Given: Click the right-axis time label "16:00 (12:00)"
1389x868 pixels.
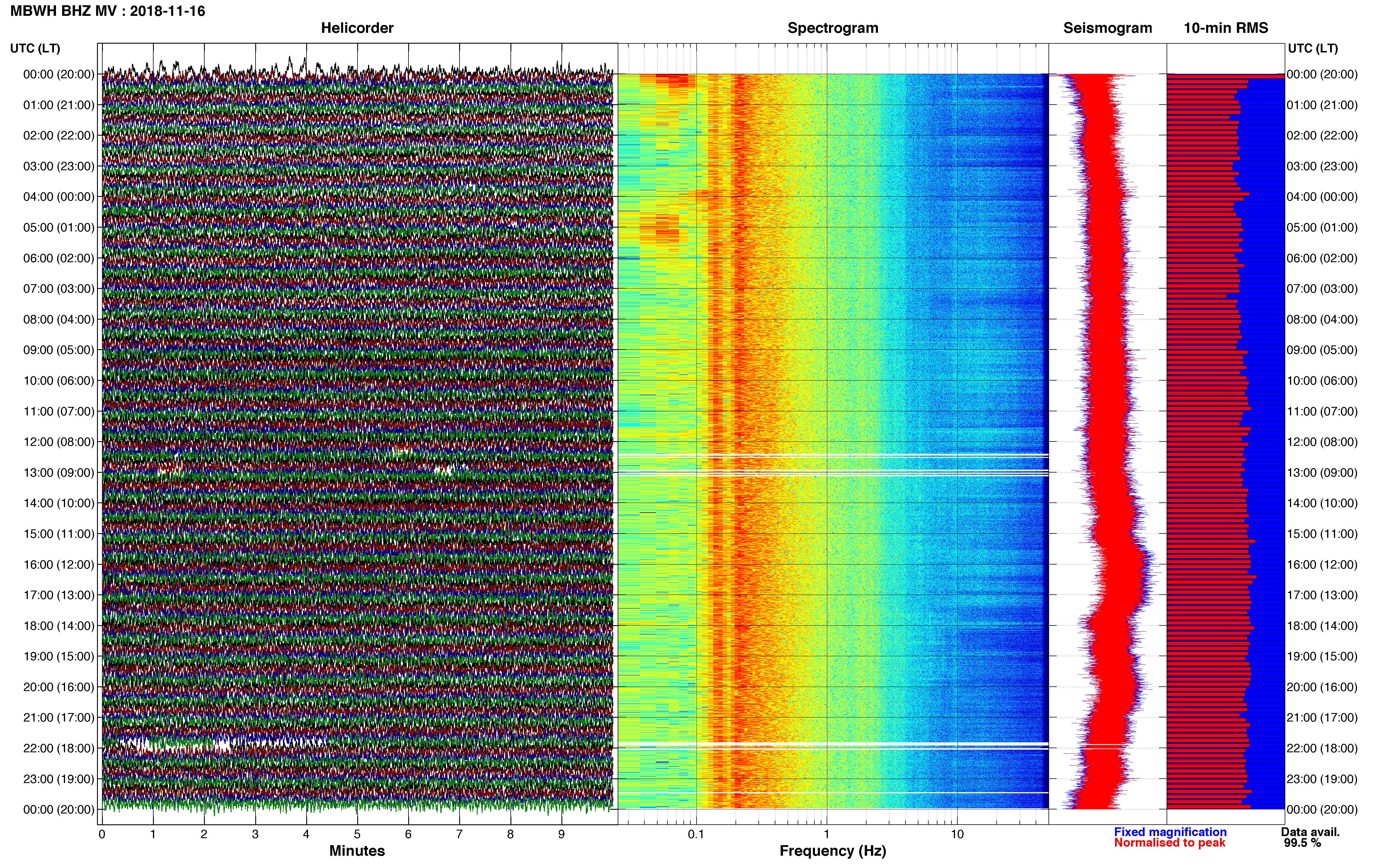Looking at the screenshot, I should click(x=1322, y=564).
